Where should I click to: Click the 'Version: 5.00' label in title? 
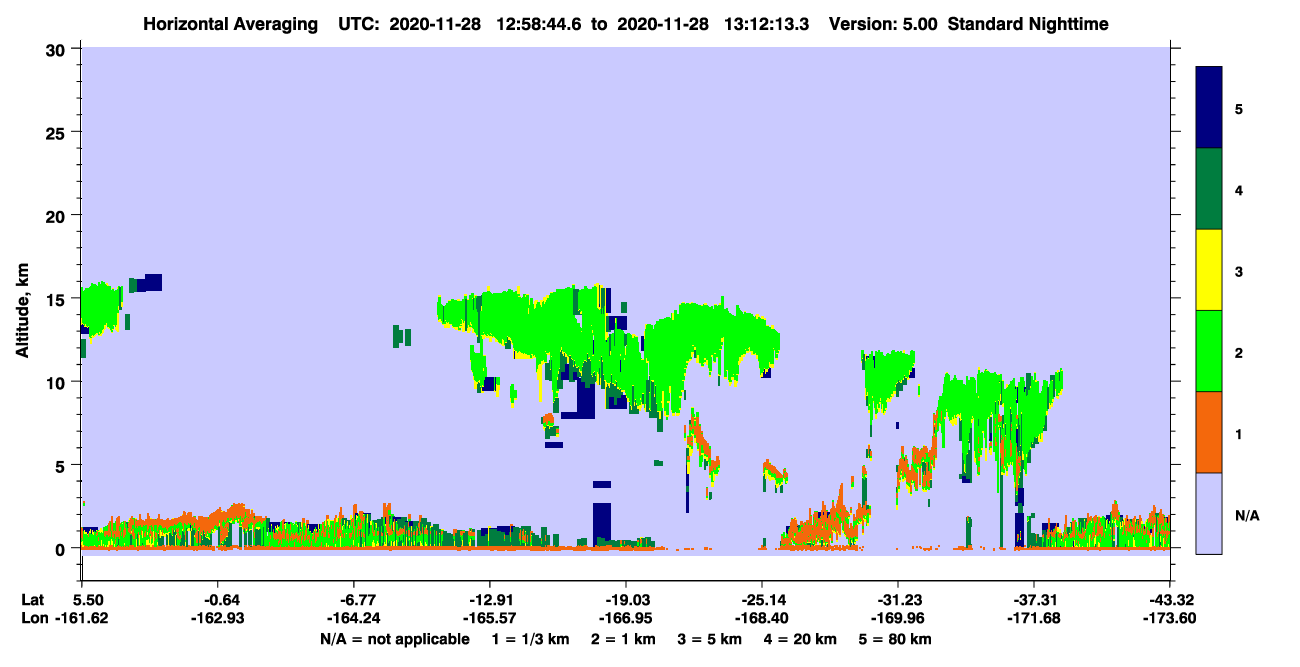point(883,24)
